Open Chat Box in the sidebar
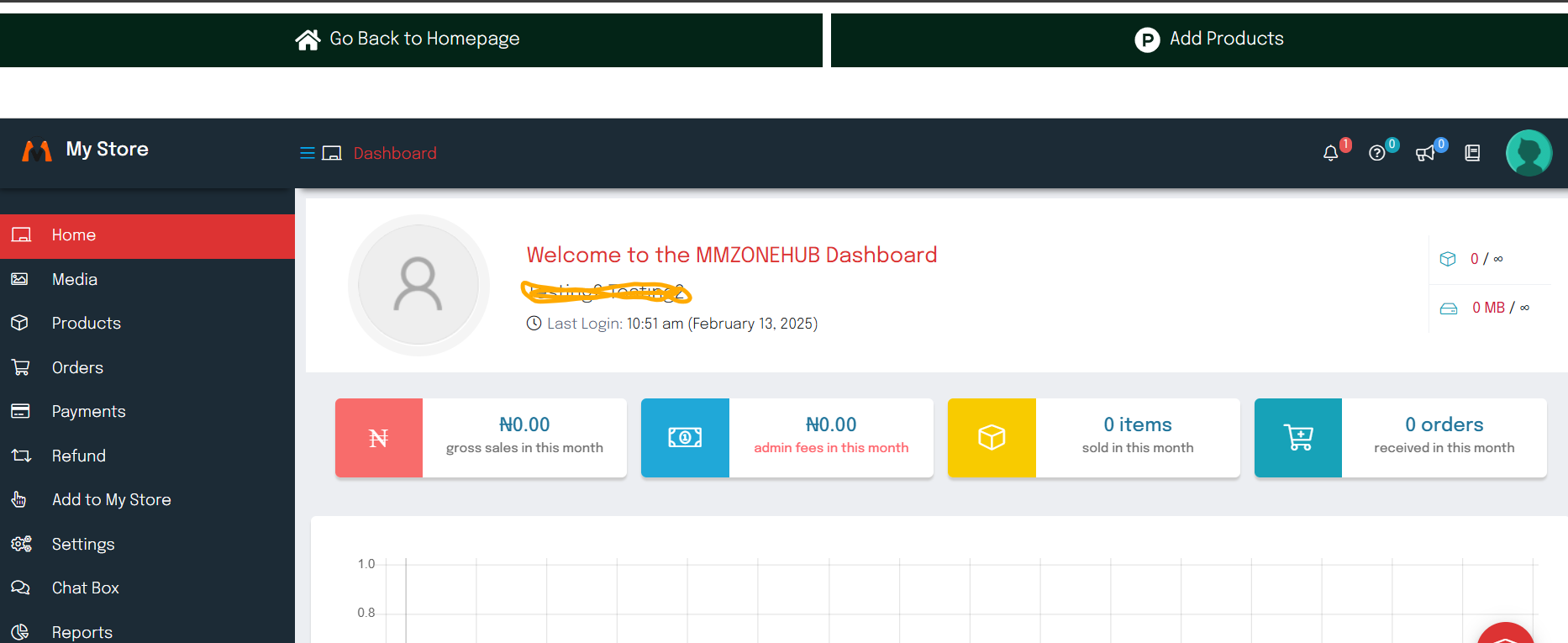Viewport: 1568px width, 643px height. 147,588
